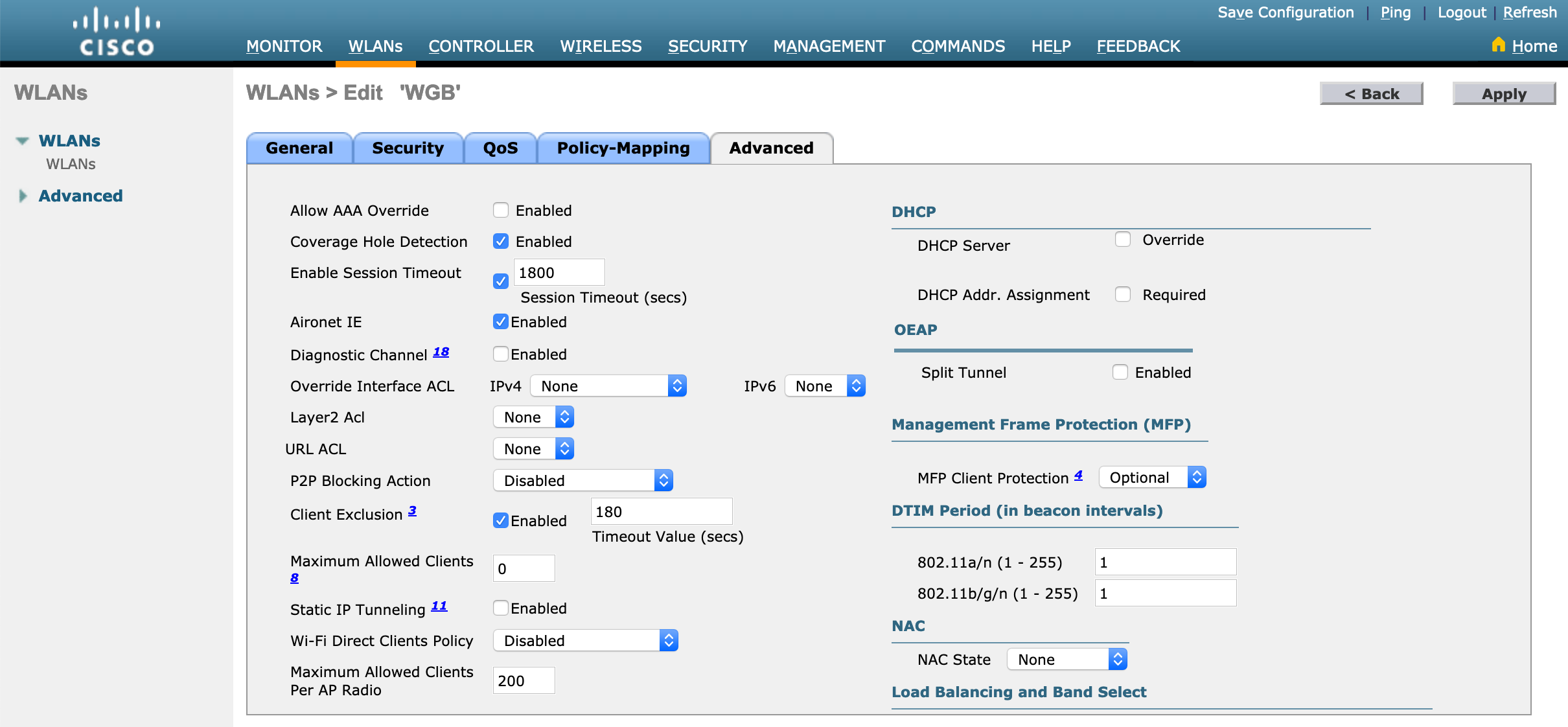
Task: Switch to the QoS tab
Action: pyautogui.click(x=500, y=148)
